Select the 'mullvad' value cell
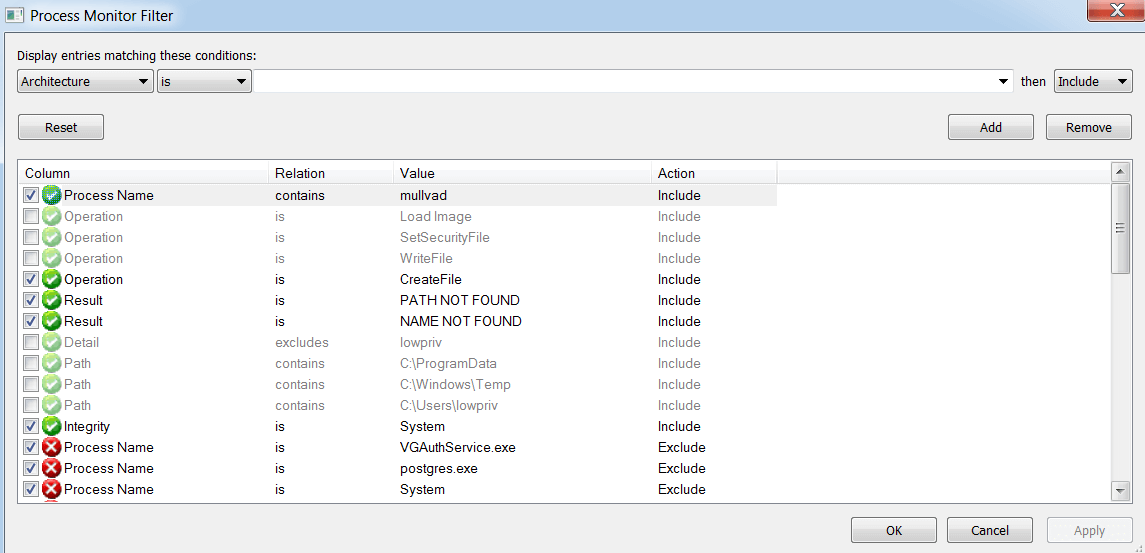 [423, 195]
